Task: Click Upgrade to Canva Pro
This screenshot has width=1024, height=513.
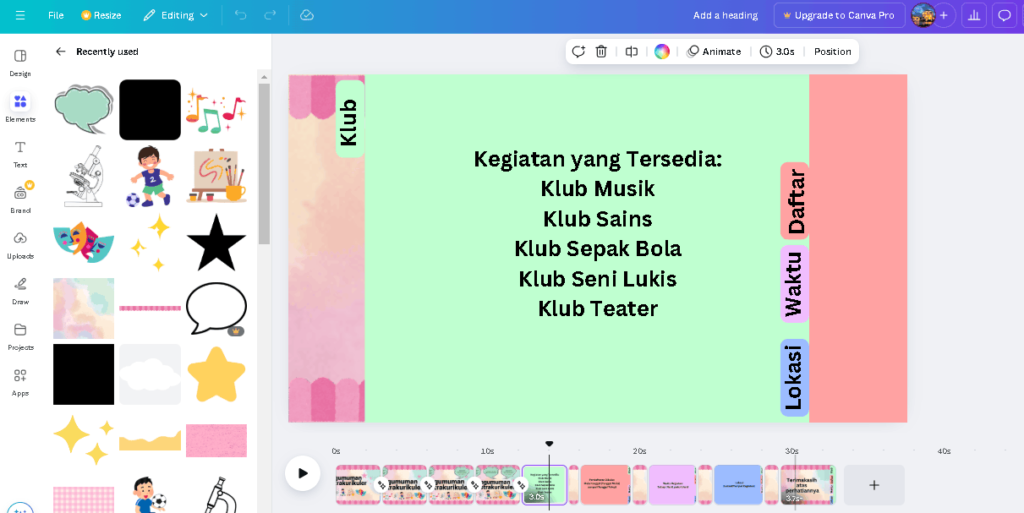Action: tap(839, 15)
